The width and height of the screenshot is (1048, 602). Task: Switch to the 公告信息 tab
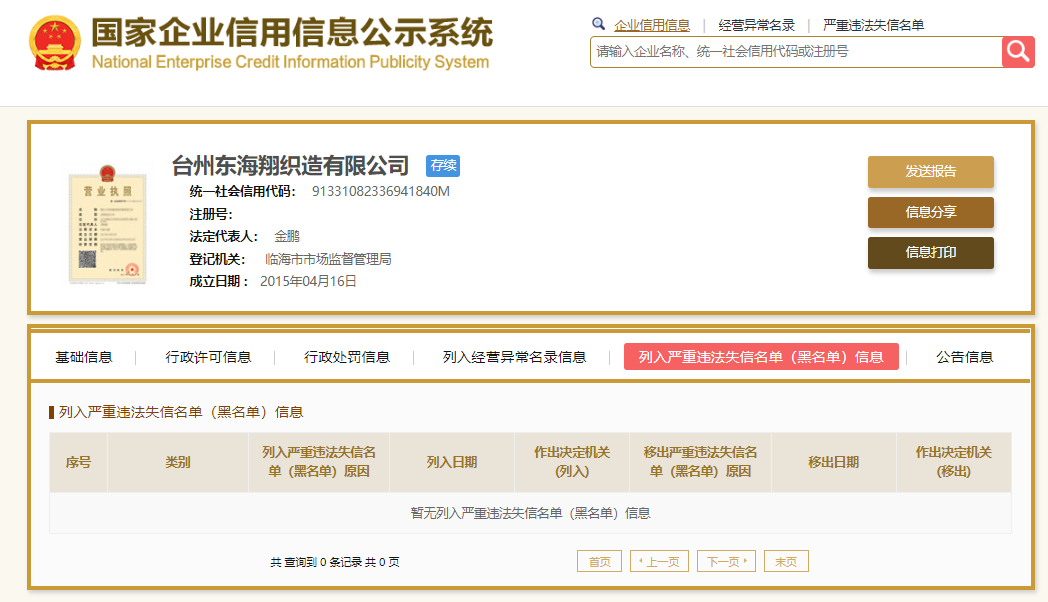(964, 357)
